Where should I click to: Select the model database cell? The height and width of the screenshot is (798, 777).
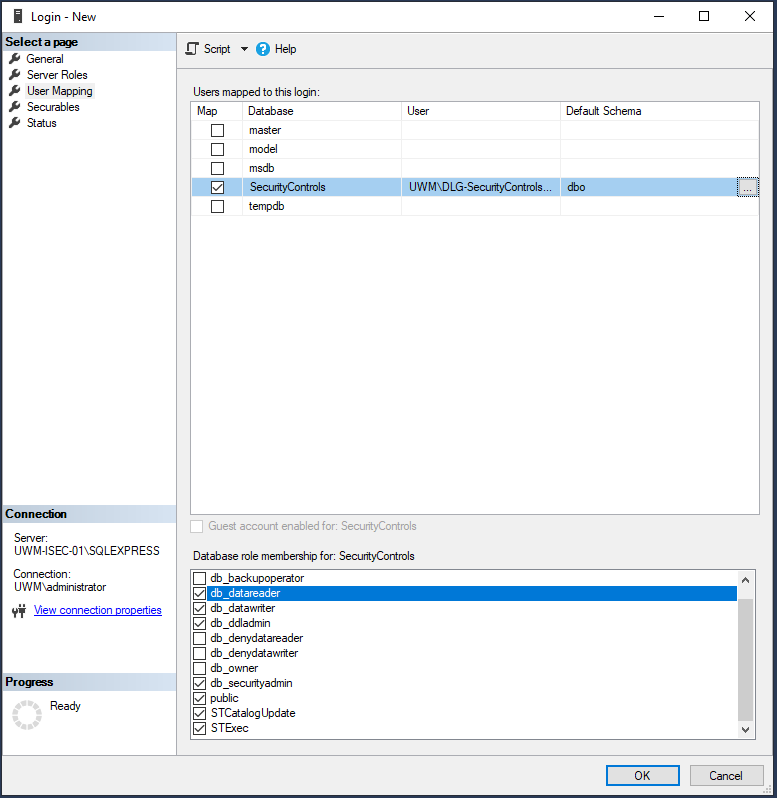pos(322,149)
